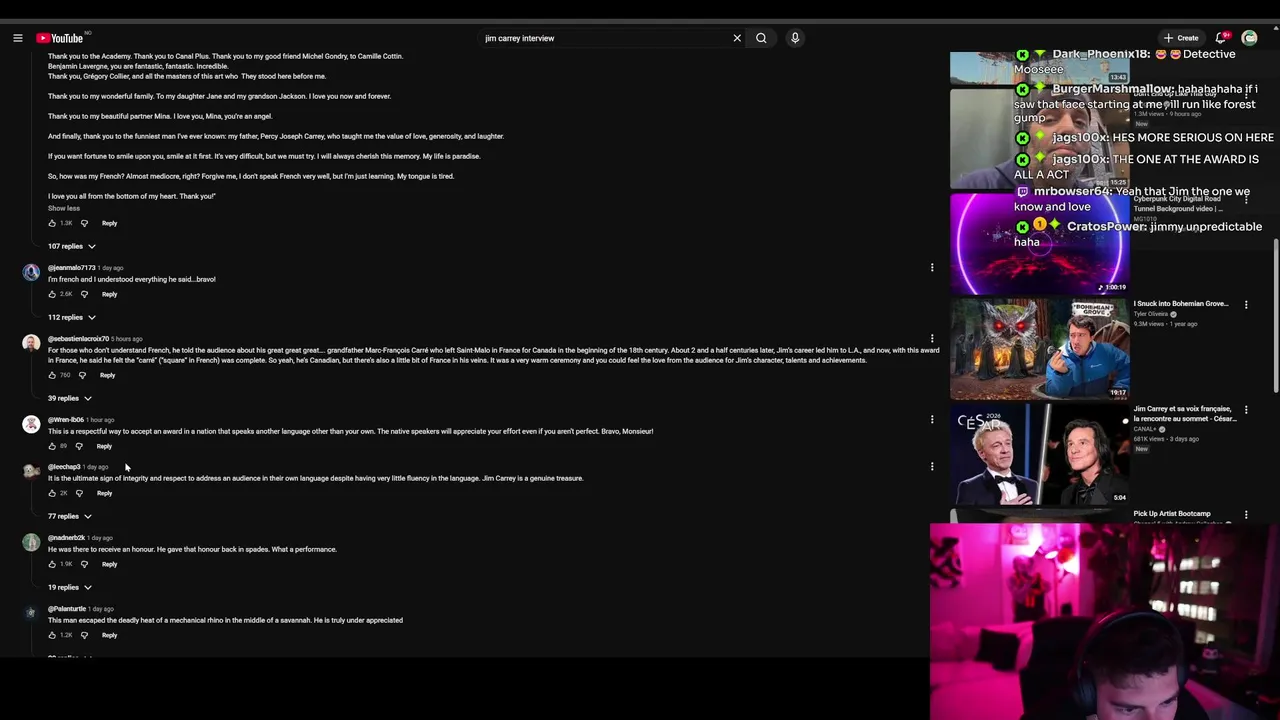Open the account avatar menu
Image resolution: width=1280 pixels, height=720 pixels.
point(1249,38)
